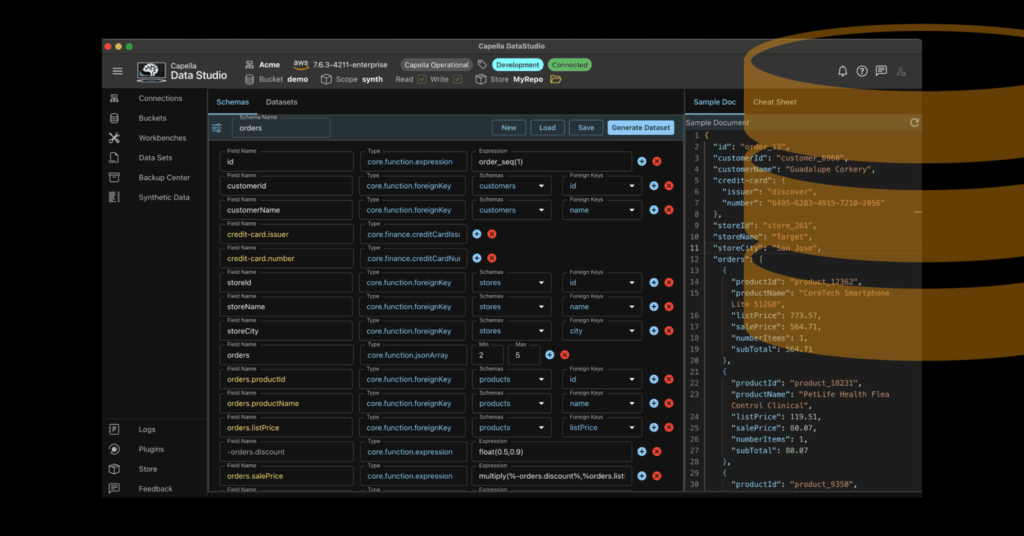Open Feedback in the sidebar
This screenshot has width=1024, height=536.
154,488
